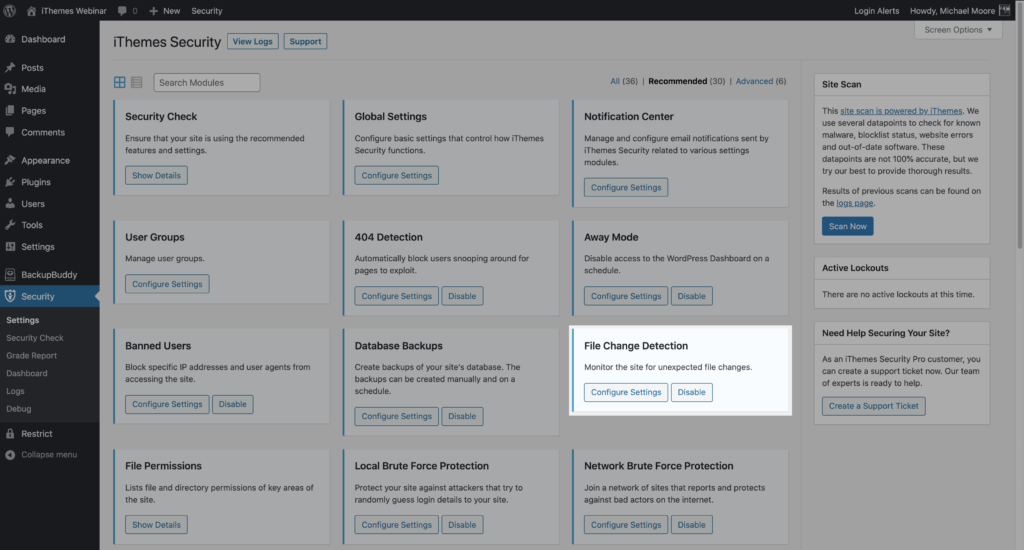
Task: Configure Settings for Away Mode
Action: (x=626, y=296)
